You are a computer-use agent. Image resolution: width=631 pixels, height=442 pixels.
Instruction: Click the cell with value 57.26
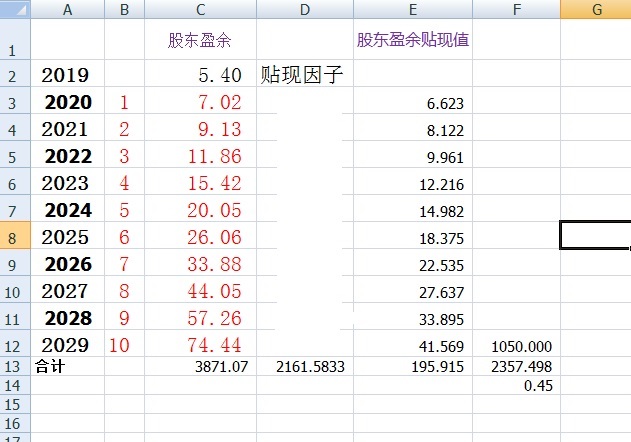(200, 316)
